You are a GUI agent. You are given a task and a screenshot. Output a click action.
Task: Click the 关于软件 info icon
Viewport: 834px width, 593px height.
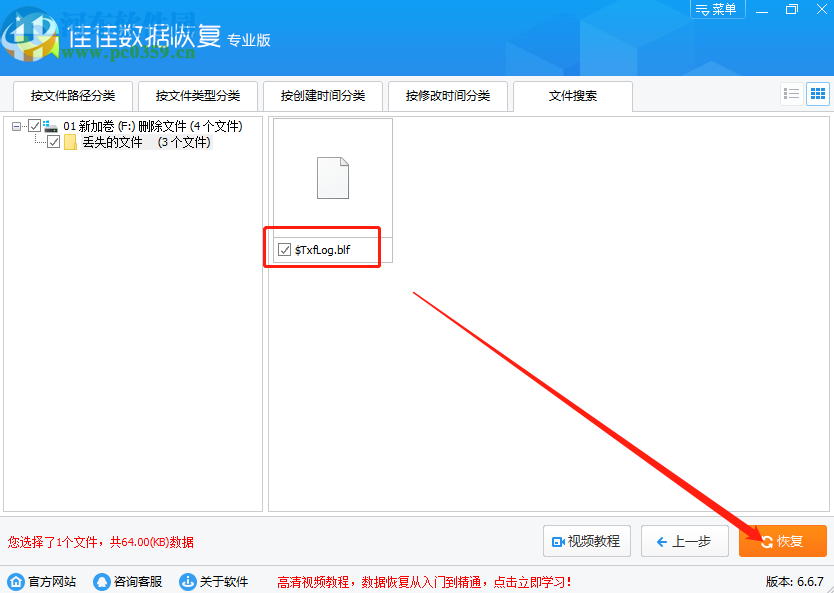pyautogui.click(x=187, y=580)
